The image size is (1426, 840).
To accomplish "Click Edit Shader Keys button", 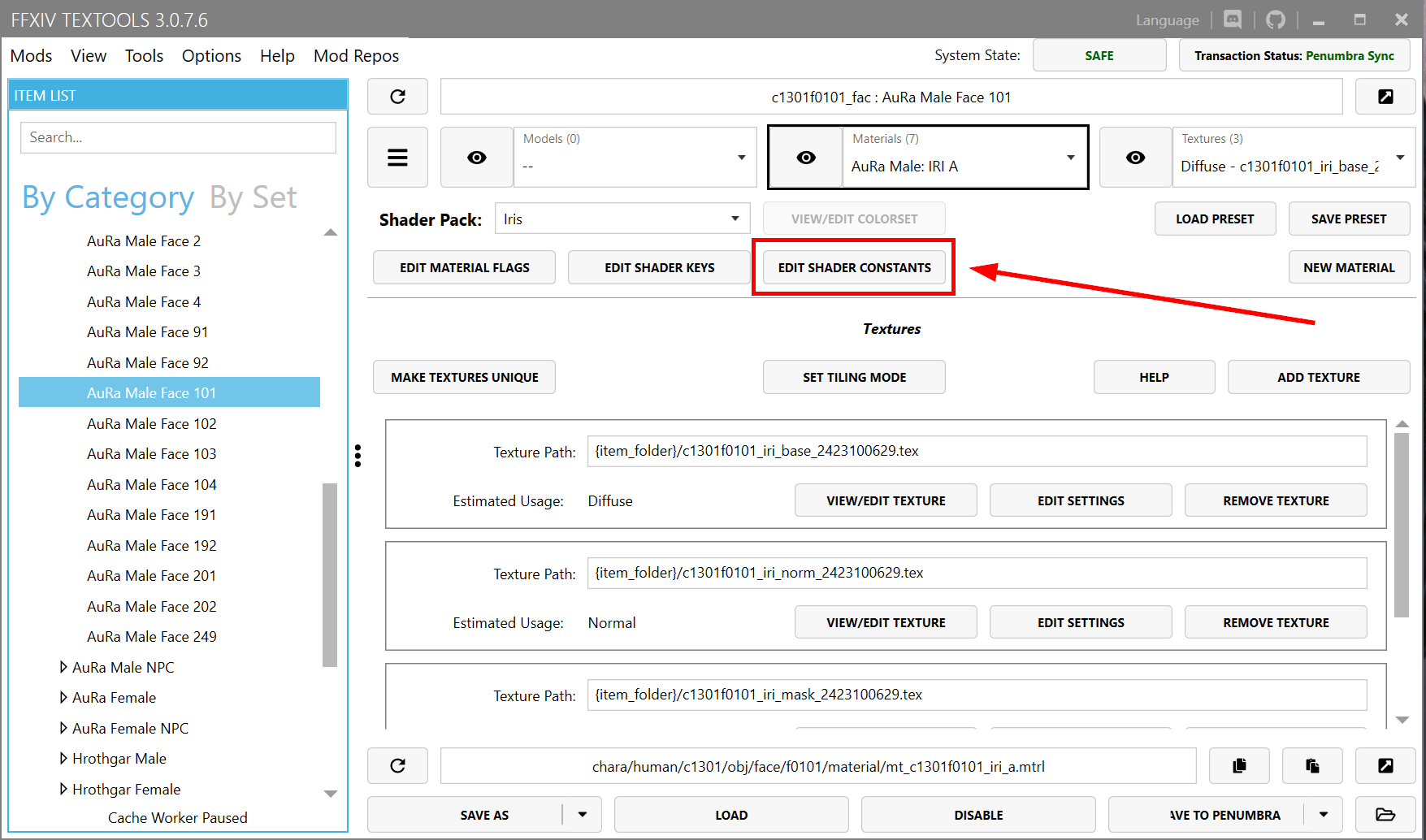I will pyautogui.click(x=659, y=267).
